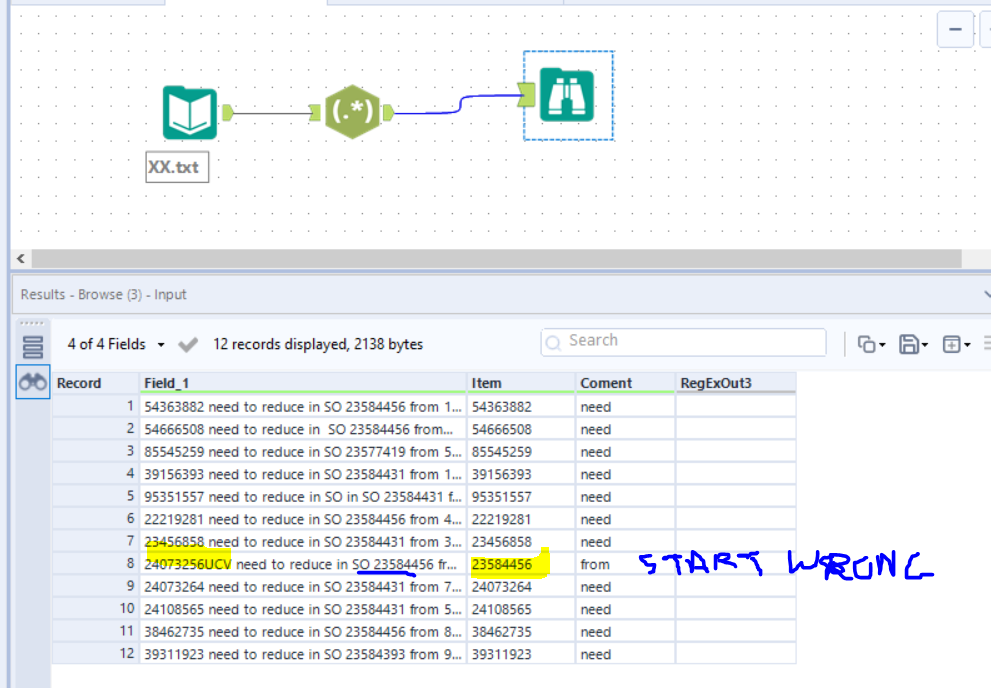Click Item cell 54666508
The image size is (991, 688).
click(521, 430)
